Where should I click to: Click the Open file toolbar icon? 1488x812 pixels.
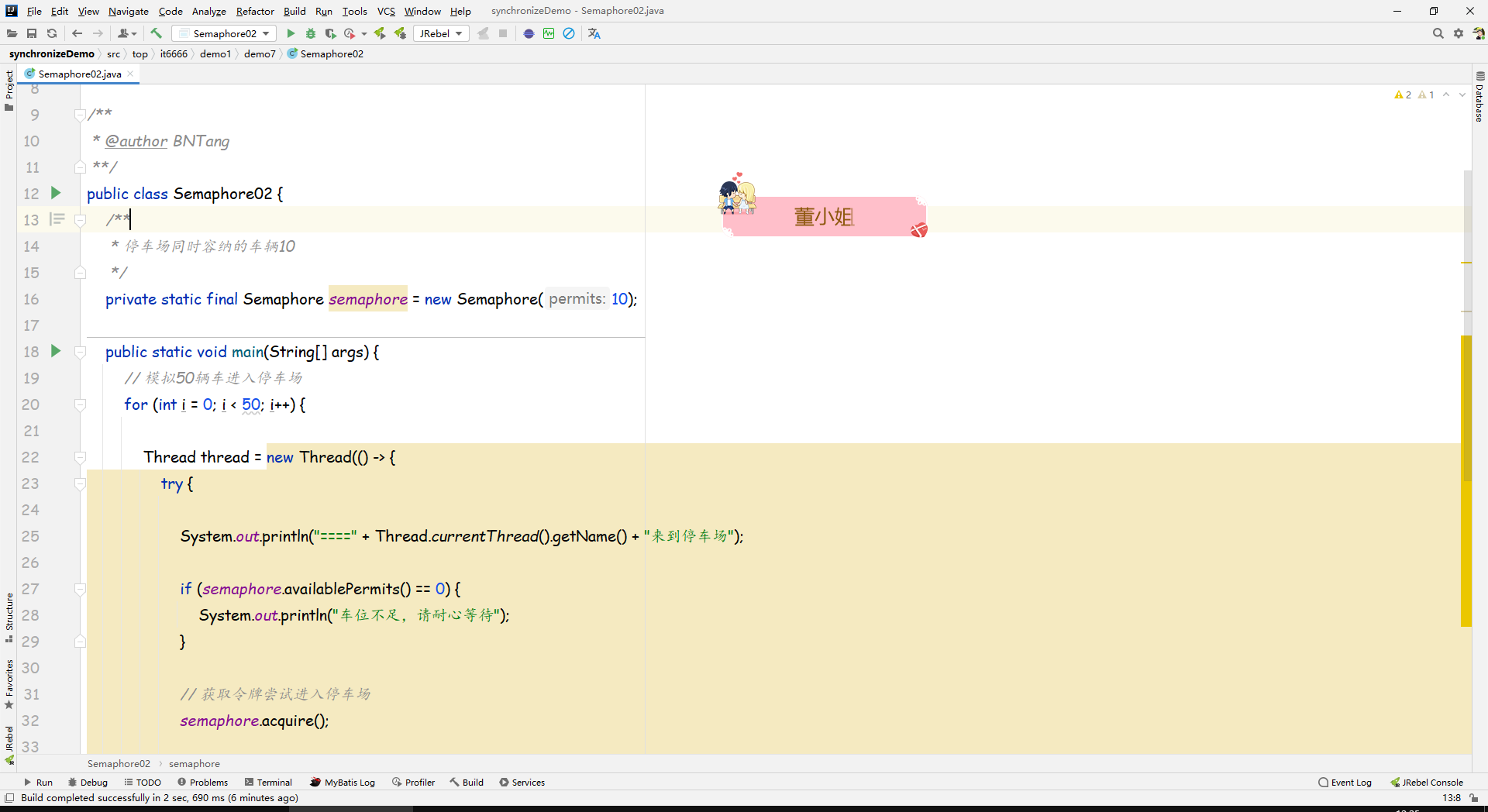pos(12,33)
